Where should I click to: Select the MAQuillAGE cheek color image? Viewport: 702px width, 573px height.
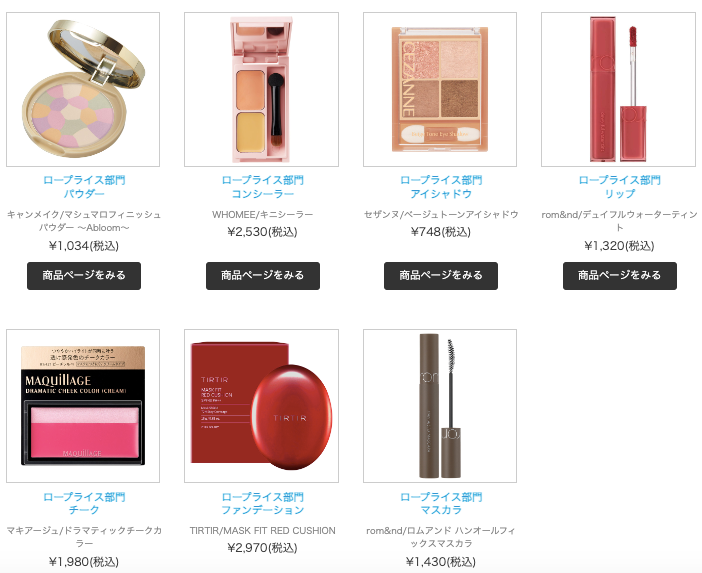[83, 406]
